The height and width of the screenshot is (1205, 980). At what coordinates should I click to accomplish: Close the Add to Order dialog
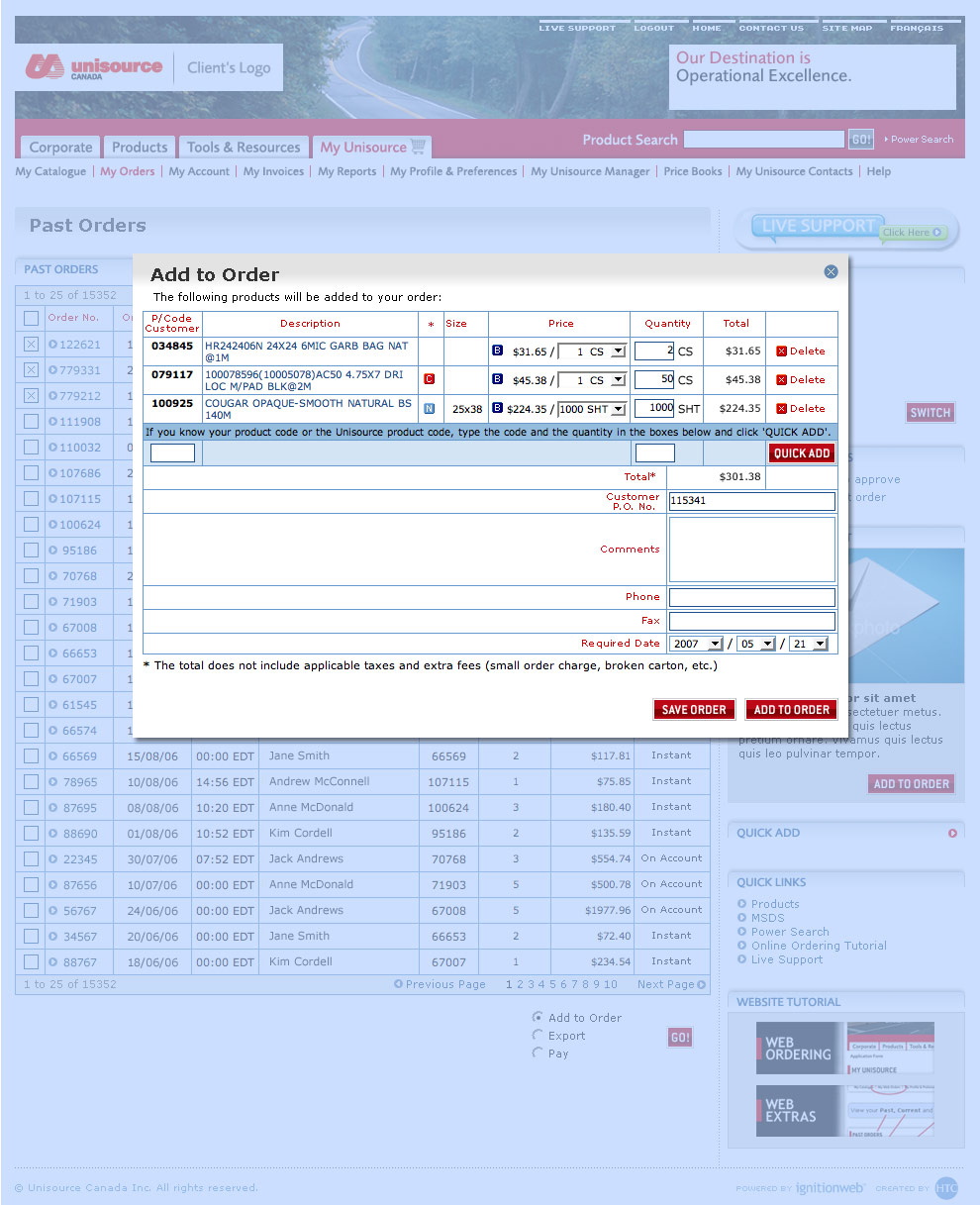[831, 271]
